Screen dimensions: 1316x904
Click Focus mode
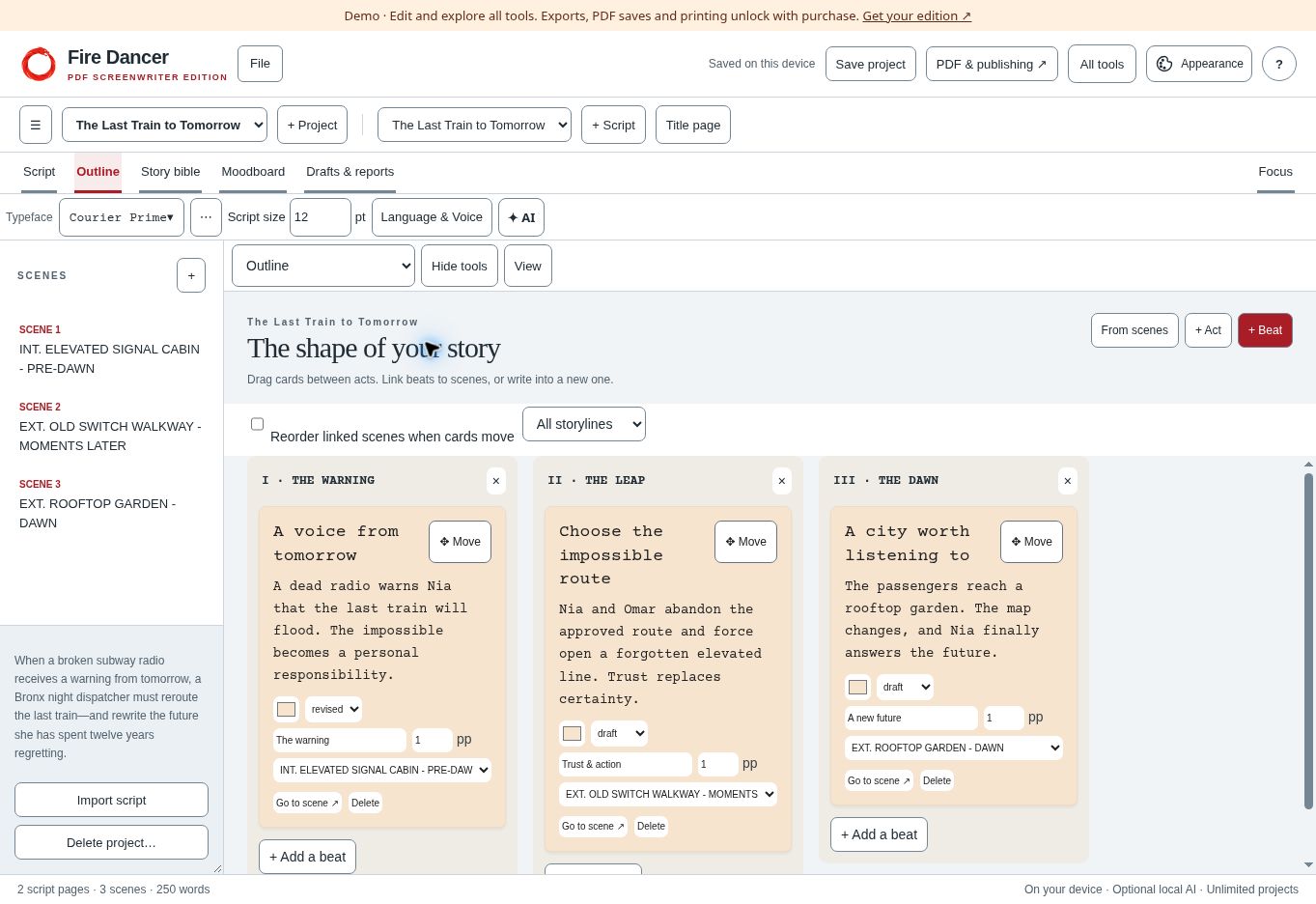click(1275, 172)
